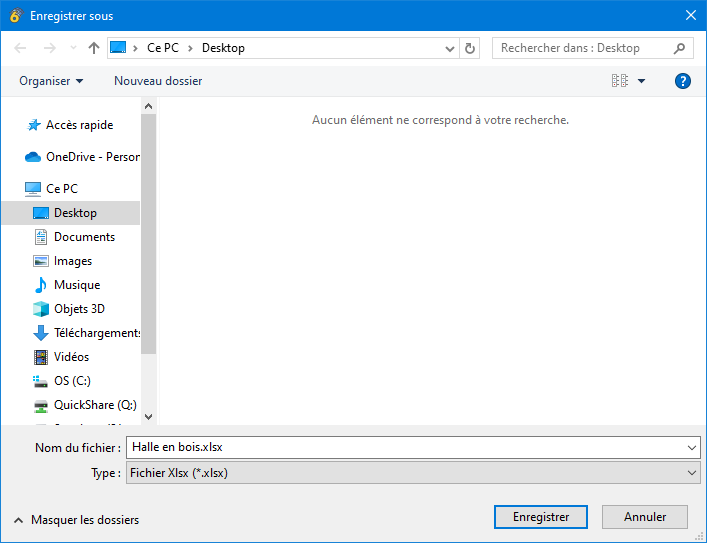Open the view options dropdown arrow

tap(641, 81)
